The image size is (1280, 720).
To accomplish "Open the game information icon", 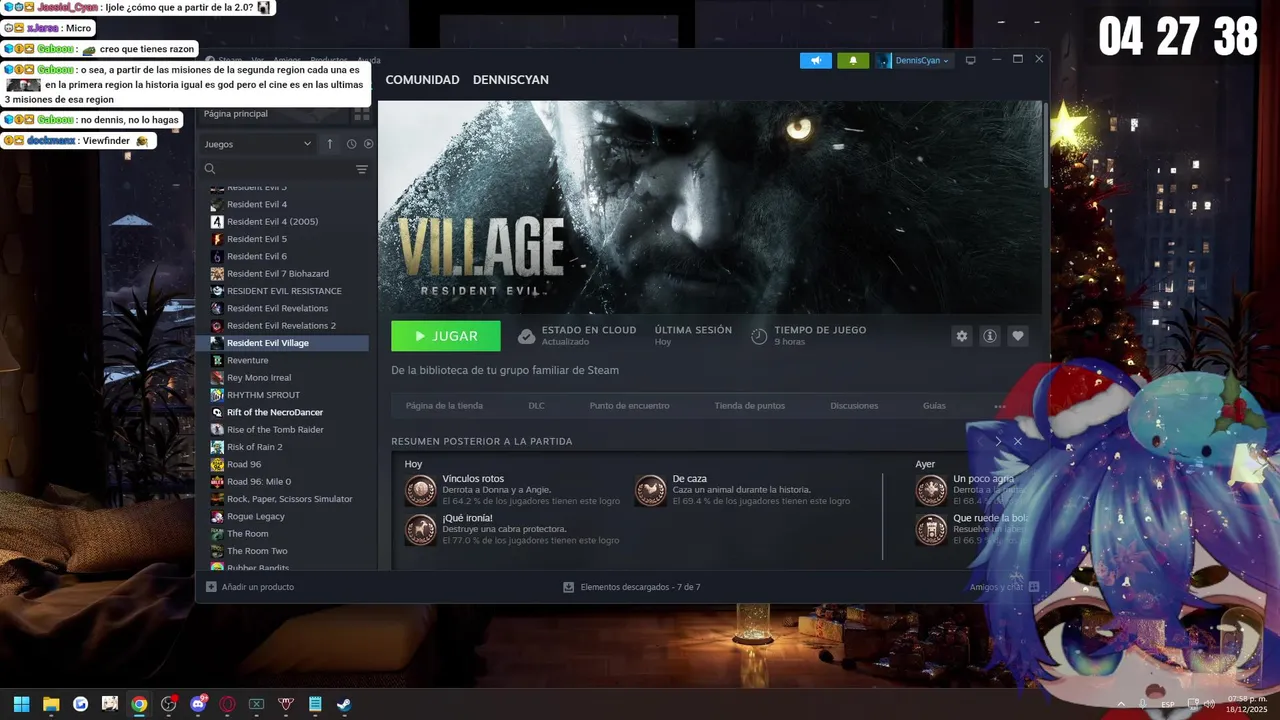I will point(990,336).
